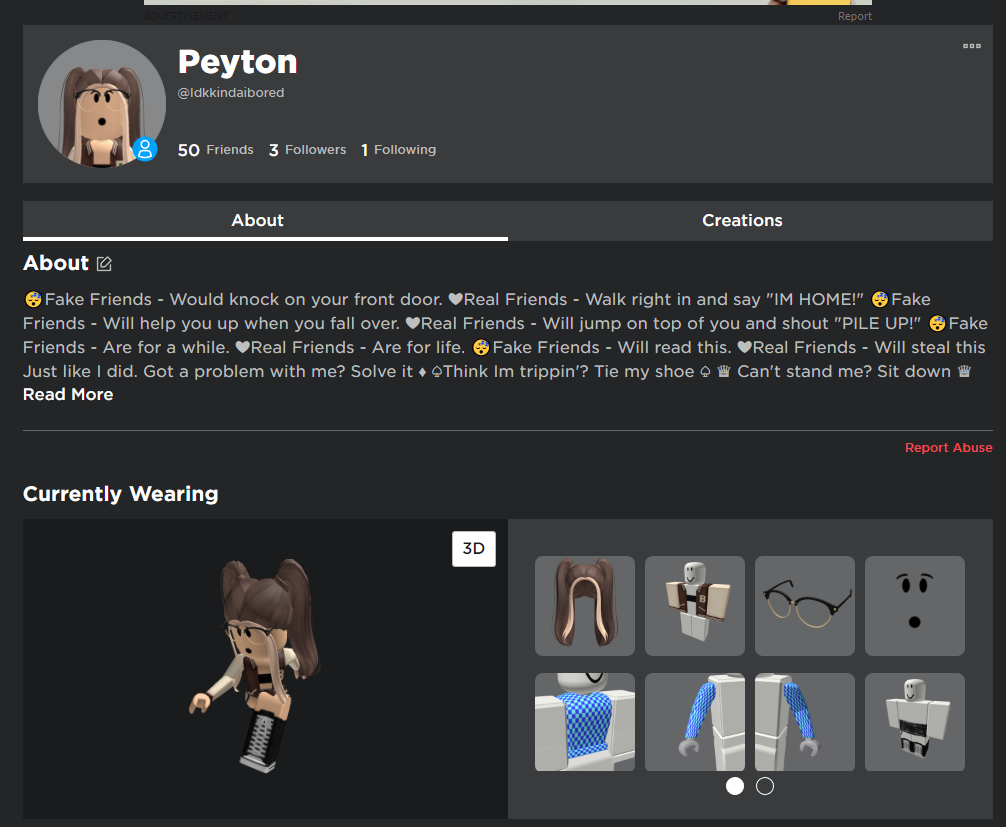Click Report Abuse link
Viewport: 1006px width, 827px height.
[948, 448]
